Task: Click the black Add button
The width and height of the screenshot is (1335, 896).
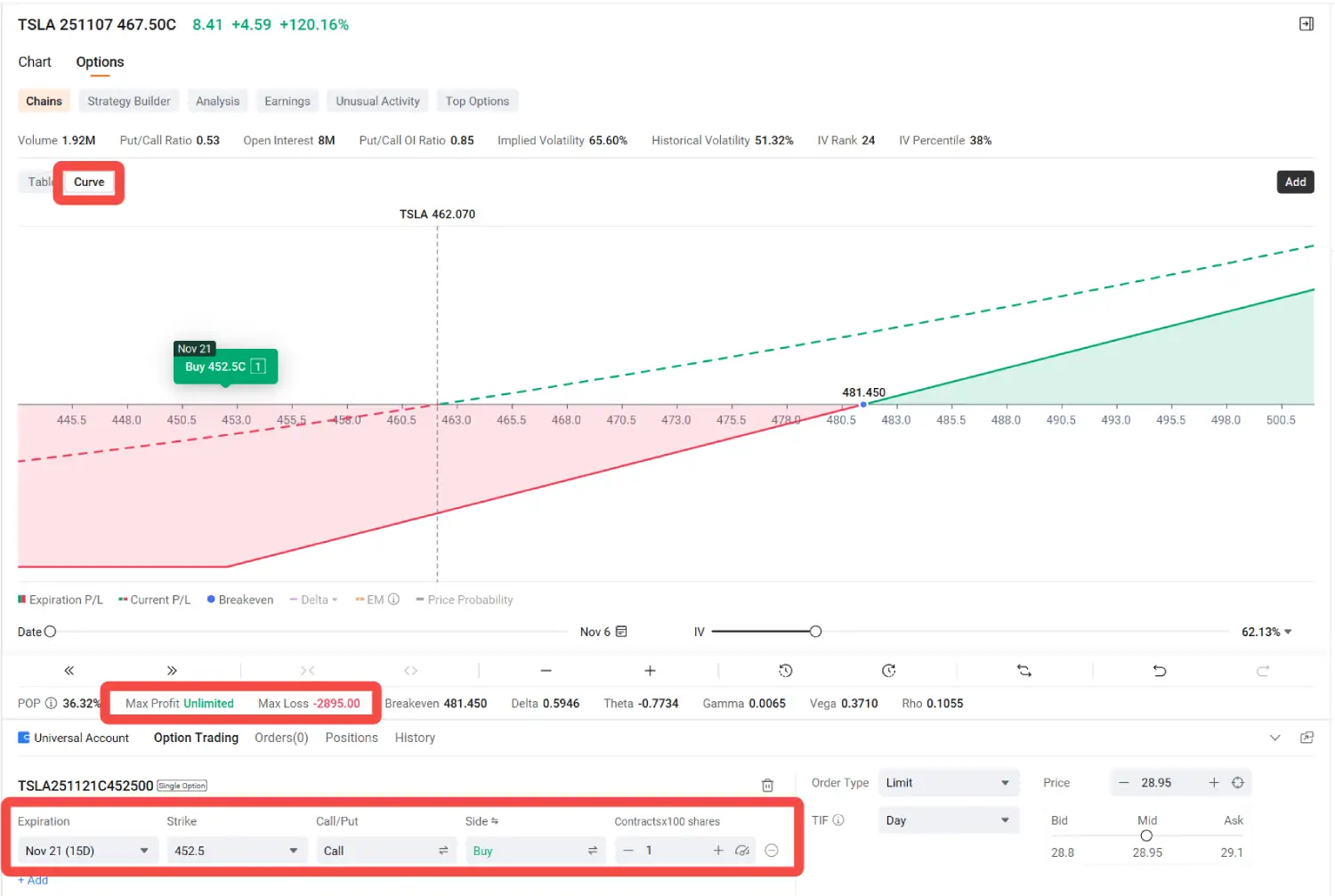Action: (1296, 182)
